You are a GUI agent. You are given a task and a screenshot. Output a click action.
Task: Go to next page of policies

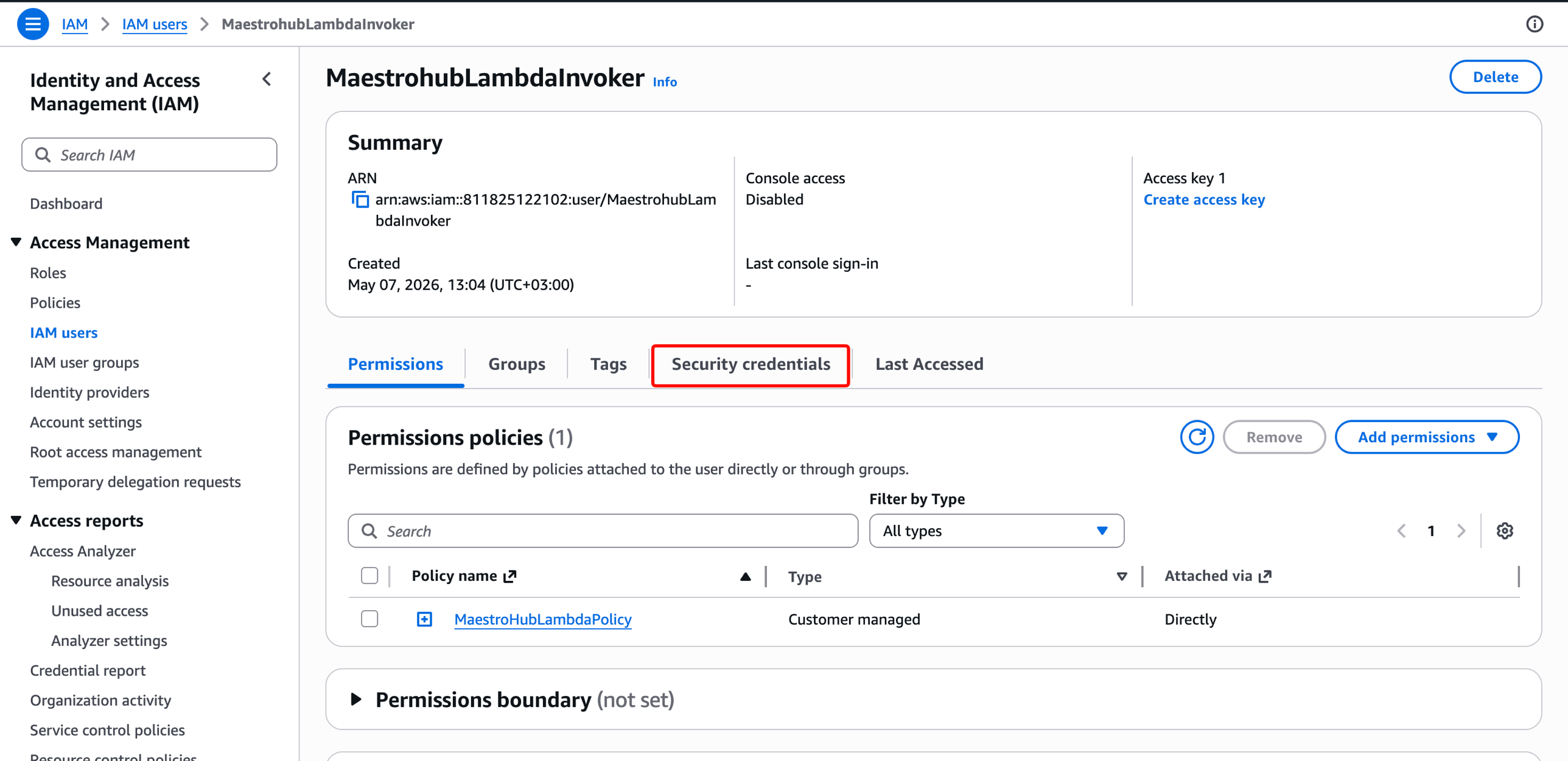coord(1461,530)
